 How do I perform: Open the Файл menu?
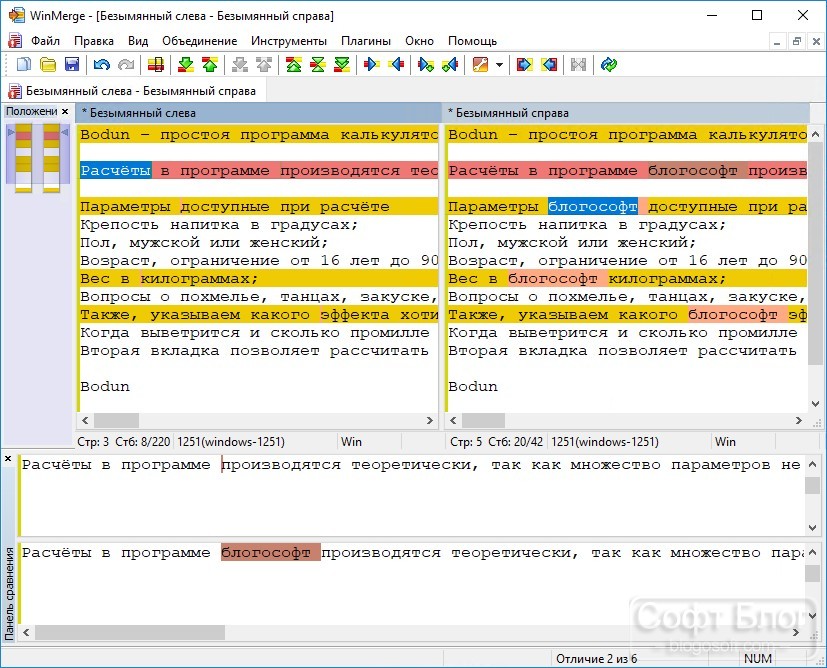[x=45, y=41]
